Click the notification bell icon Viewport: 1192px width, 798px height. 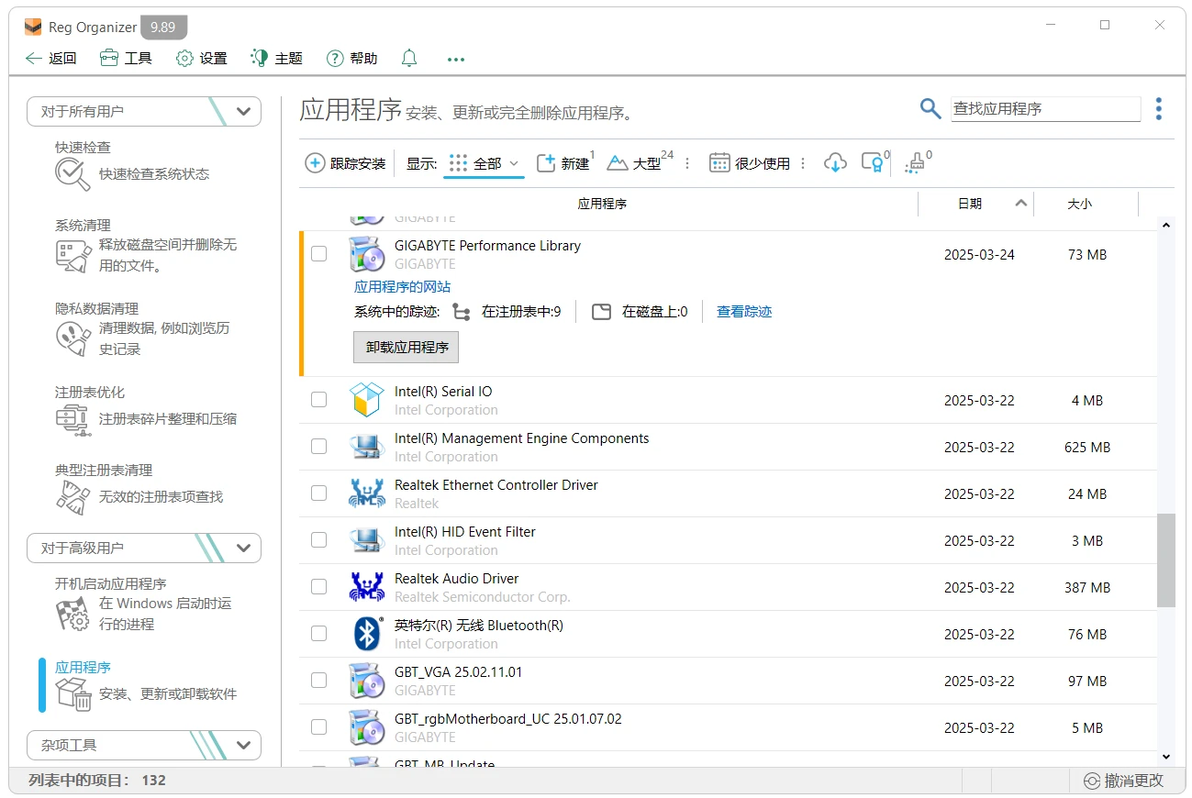409,59
